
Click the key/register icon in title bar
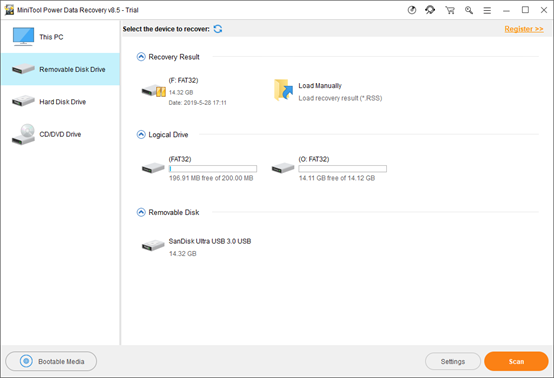[x=468, y=10]
